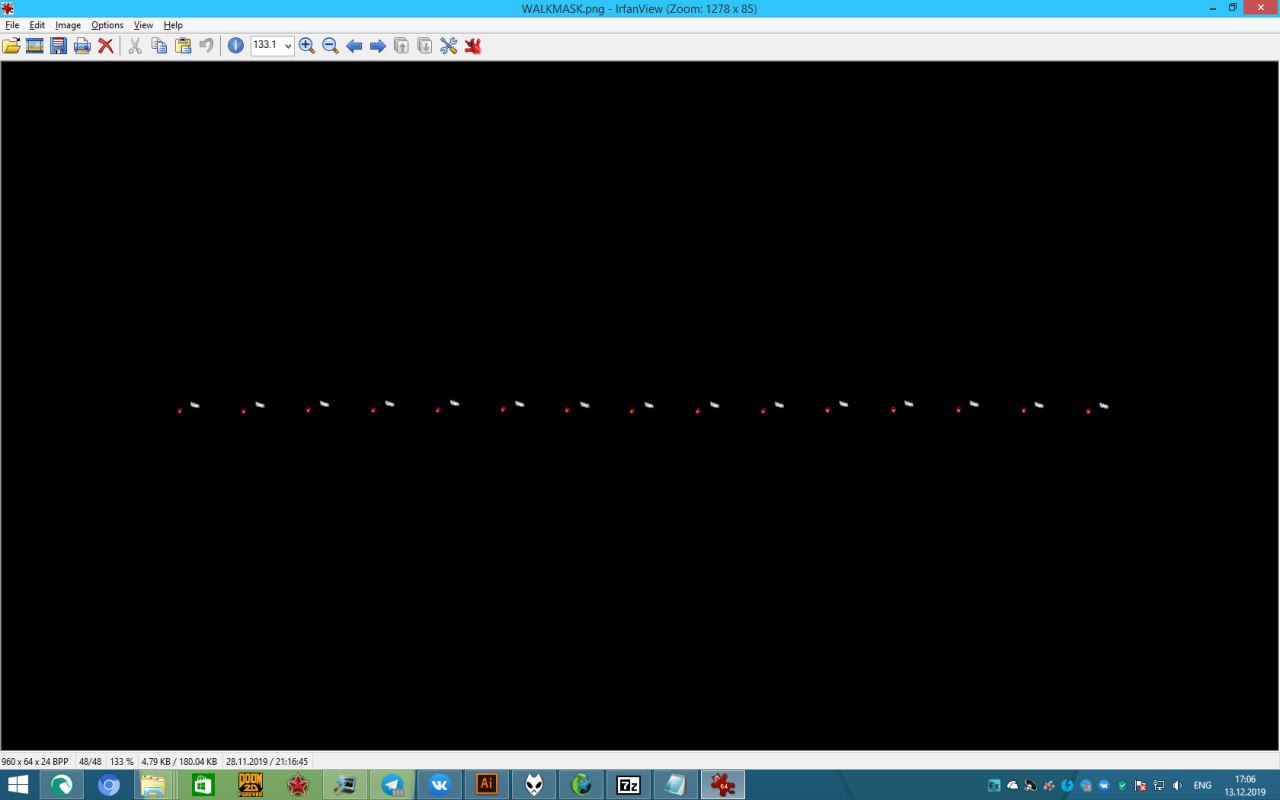Click the IrfanView window icon in title bar
Image resolution: width=1280 pixels, height=800 pixels.
pyautogui.click(x=8, y=8)
